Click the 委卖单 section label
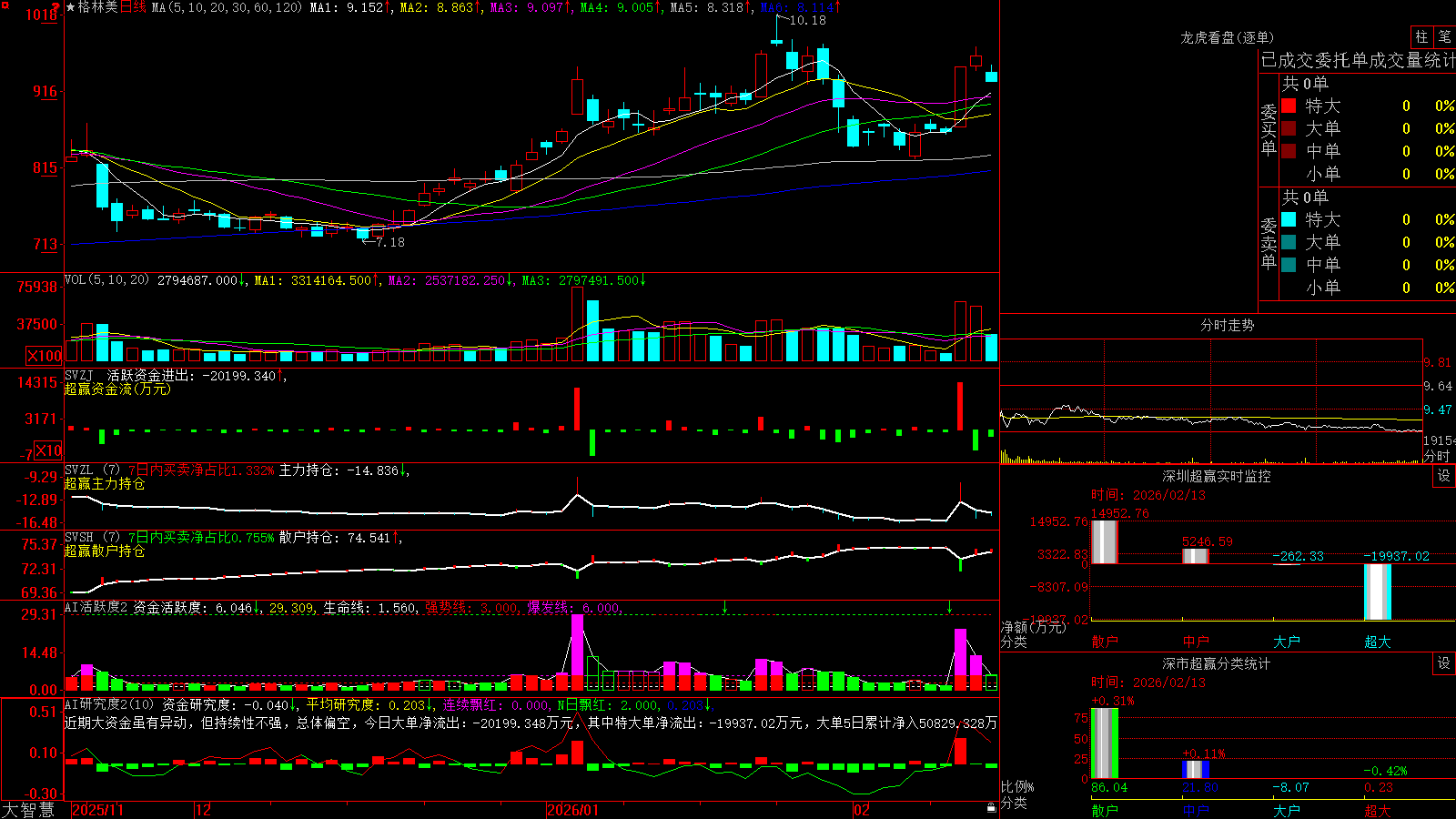Image resolution: width=1456 pixels, height=819 pixels. point(1269,243)
